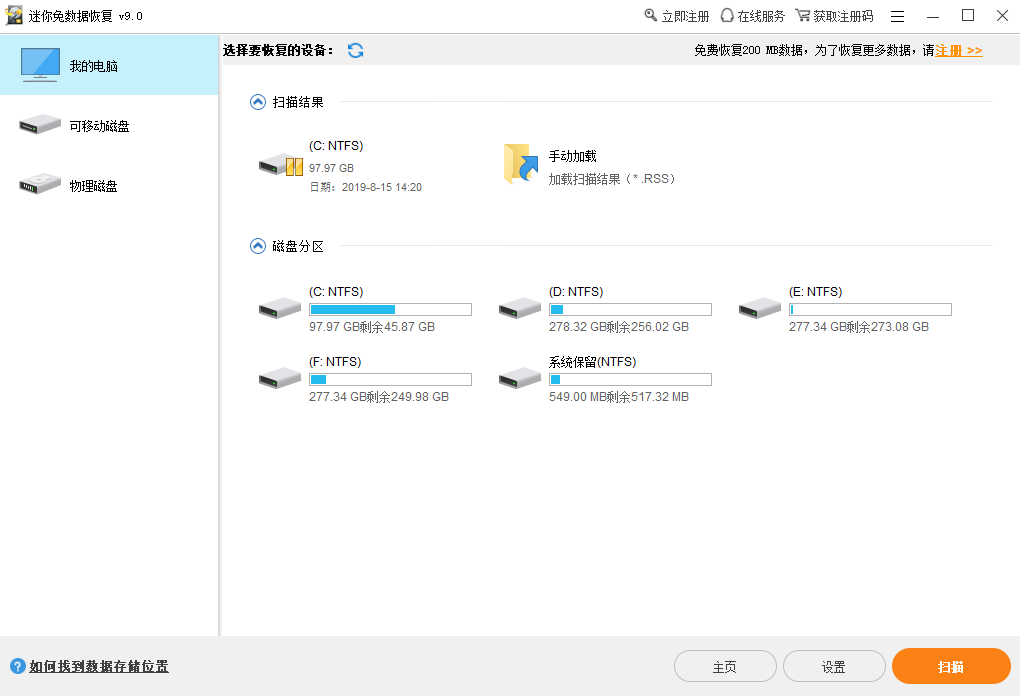Click the (E: NTFS) label
1020x696 pixels.
[x=816, y=291]
